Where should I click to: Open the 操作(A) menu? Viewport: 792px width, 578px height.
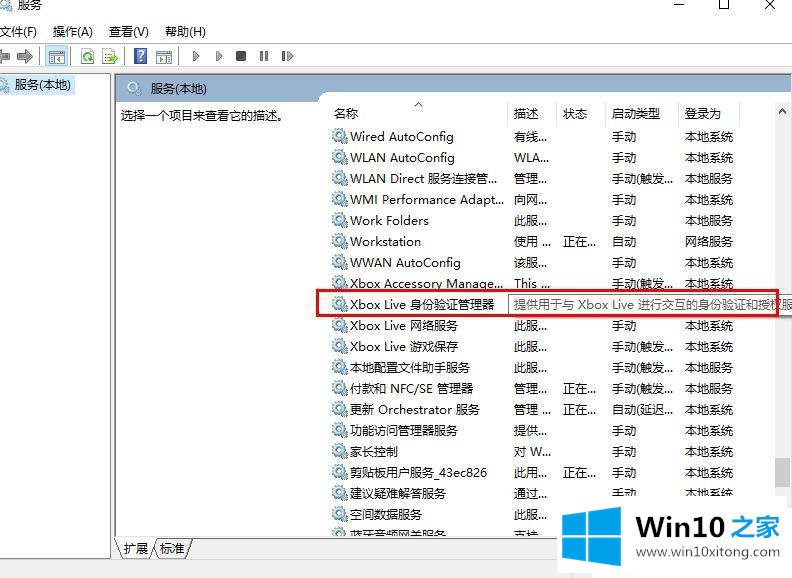tap(73, 32)
